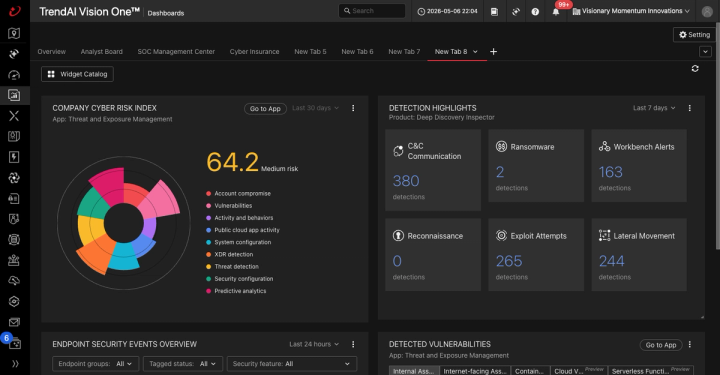Image resolution: width=720 pixels, height=375 pixels.
Task: Click the satellite-like icon next to help
Action: click(x=516, y=11)
